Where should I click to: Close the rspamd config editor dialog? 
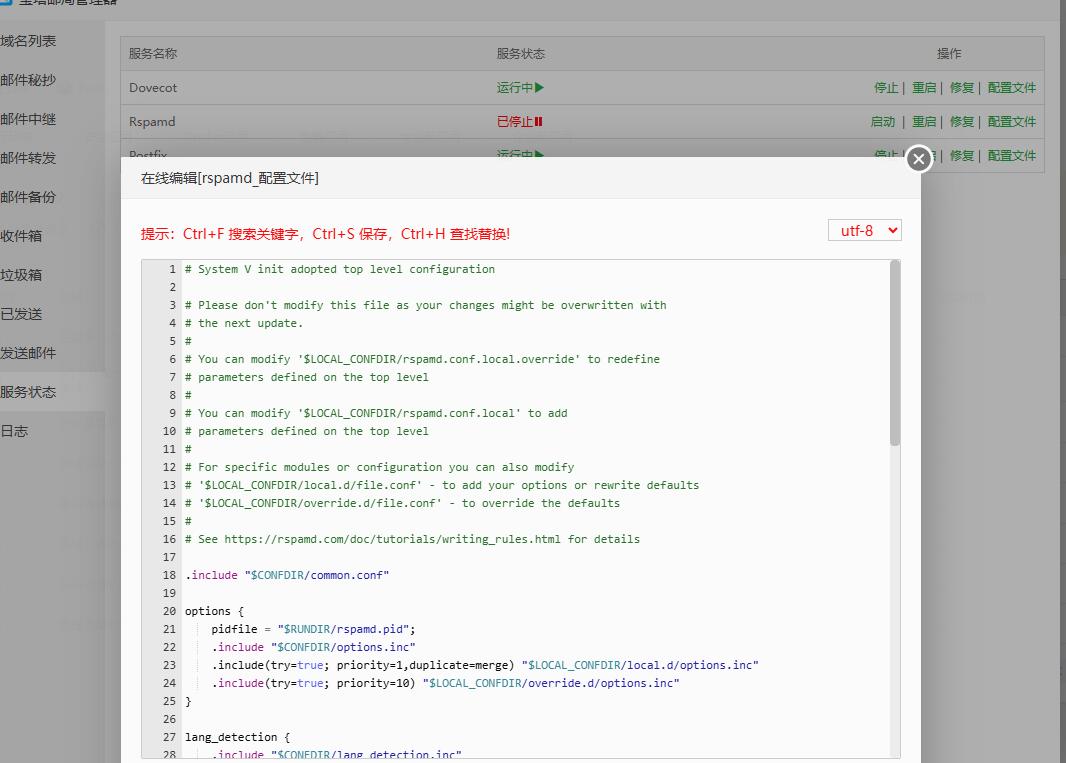coord(918,159)
